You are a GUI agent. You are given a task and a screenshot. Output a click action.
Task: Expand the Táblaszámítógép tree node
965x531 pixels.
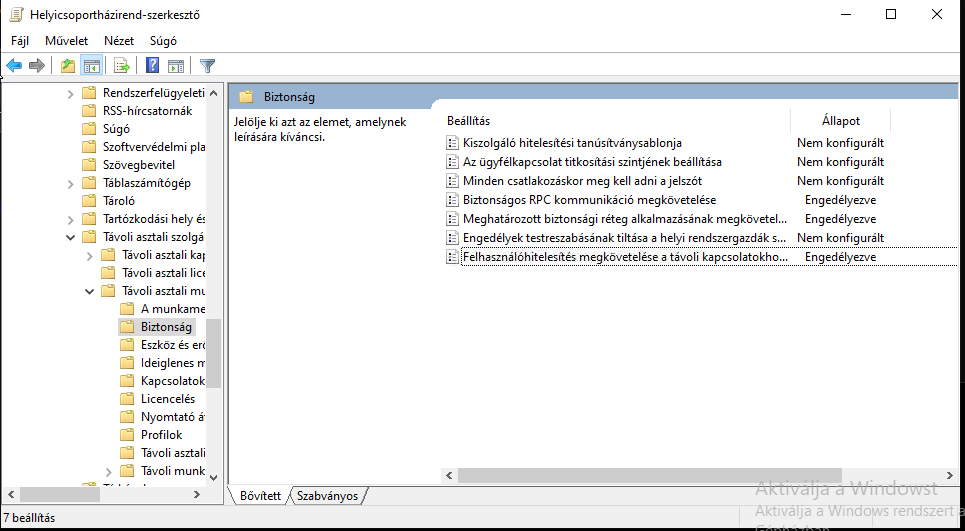[x=70, y=183]
